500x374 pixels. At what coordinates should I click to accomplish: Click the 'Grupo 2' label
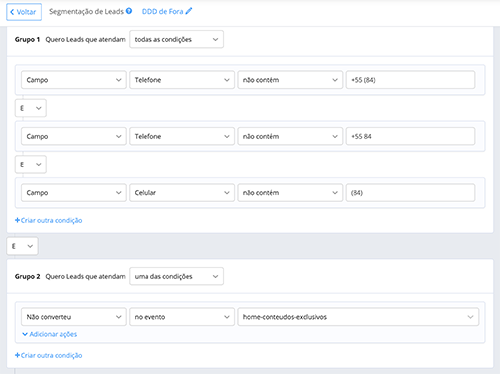(27, 276)
